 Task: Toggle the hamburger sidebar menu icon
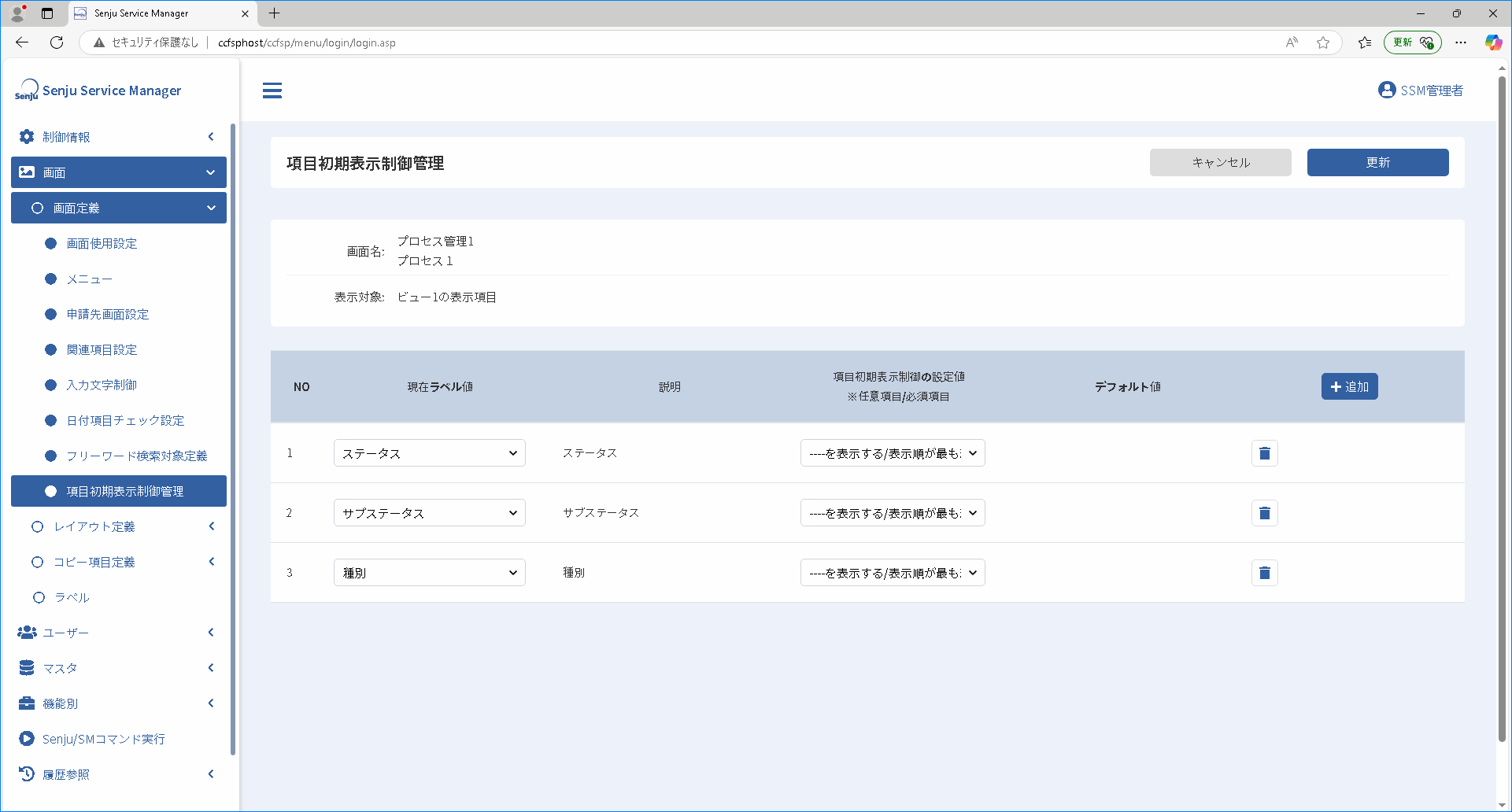pyautogui.click(x=272, y=90)
